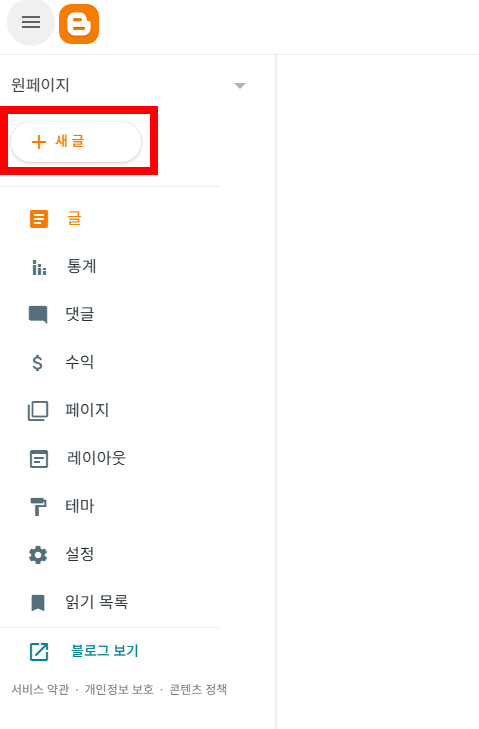This screenshot has width=479, height=729.
Task: Create a new post with 새 글
Action: (x=76, y=142)
